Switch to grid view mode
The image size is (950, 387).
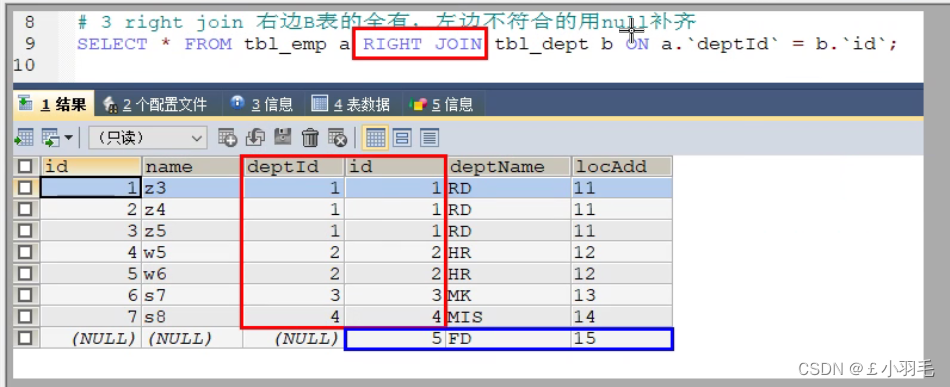(x=375, y=138)
